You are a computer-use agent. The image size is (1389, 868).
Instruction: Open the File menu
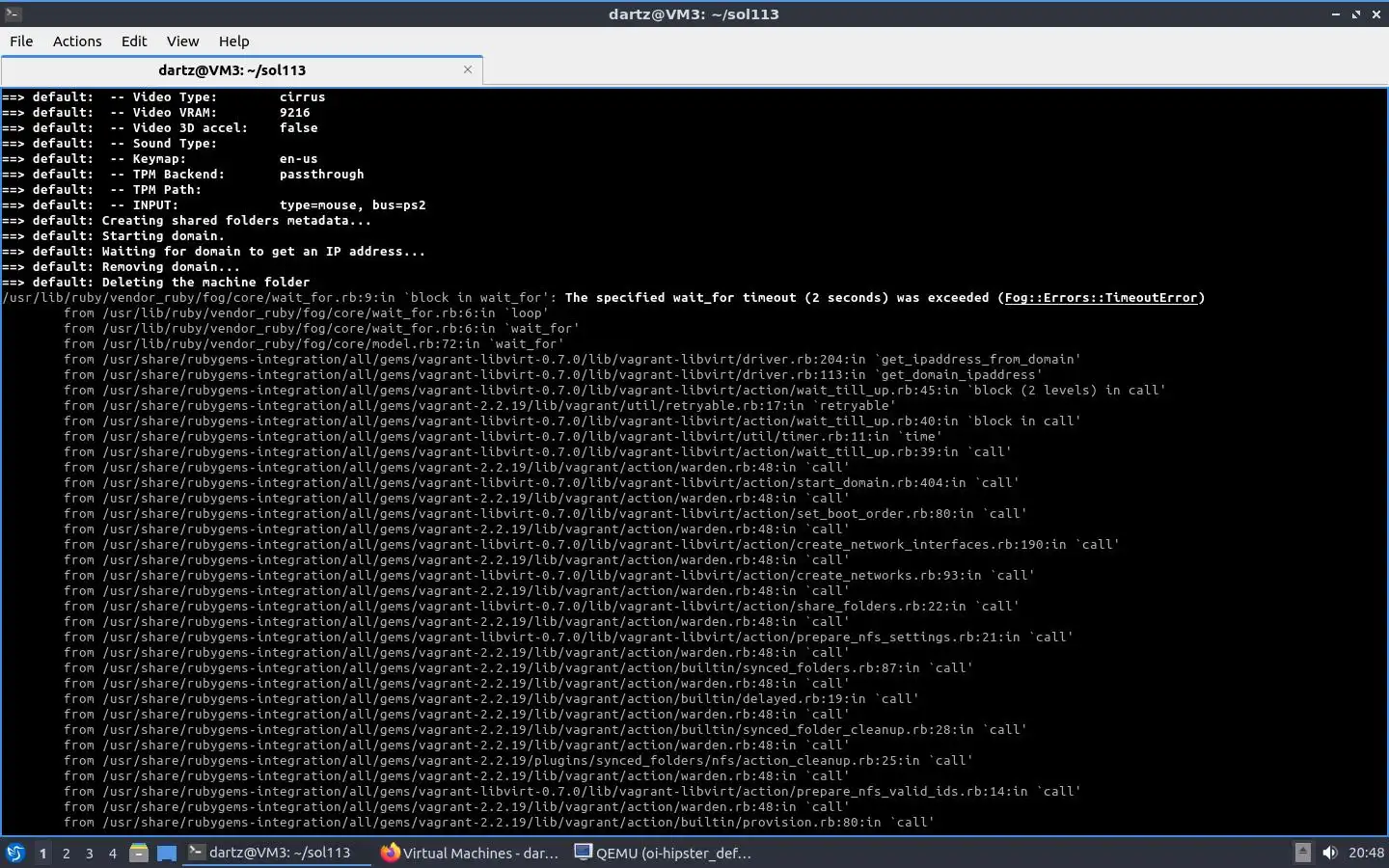[x=21, y=41]
